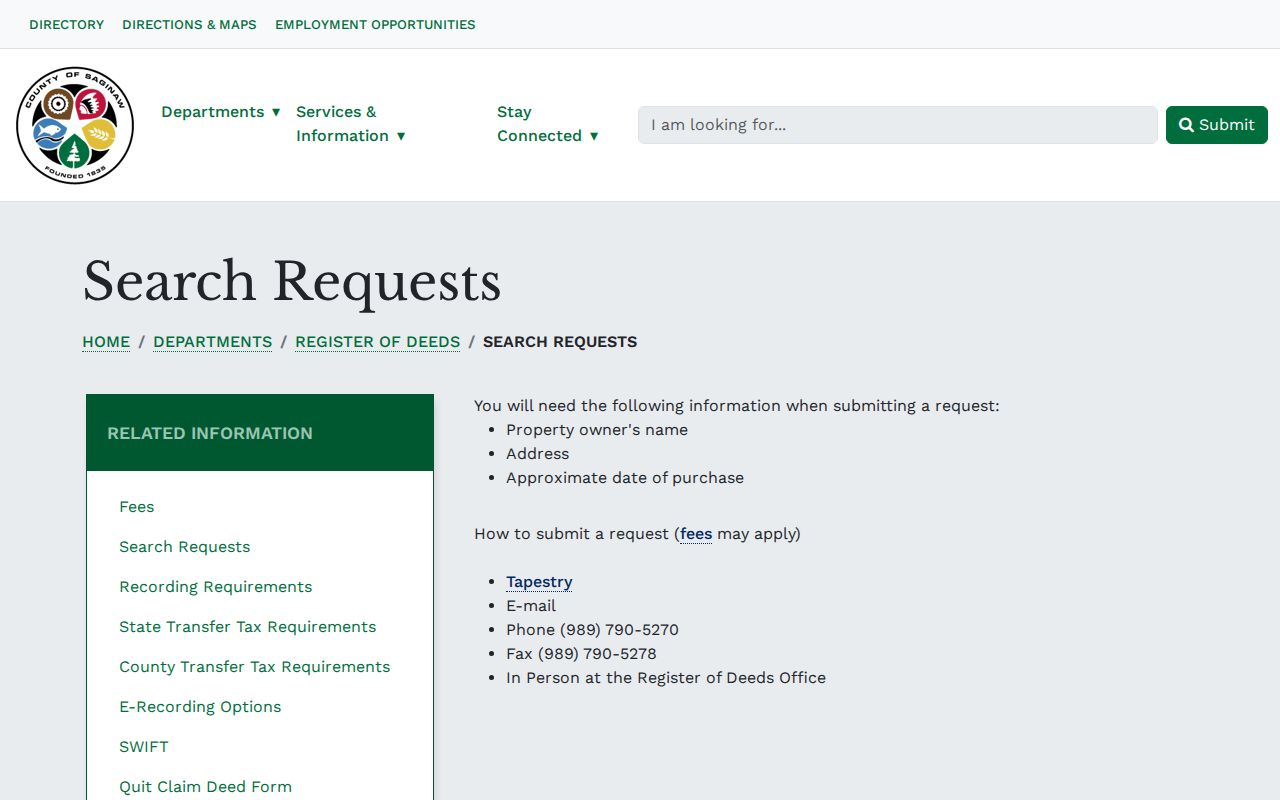
Task: Click the 'Approximate date of purchase' item
Action: click(625, 478)
